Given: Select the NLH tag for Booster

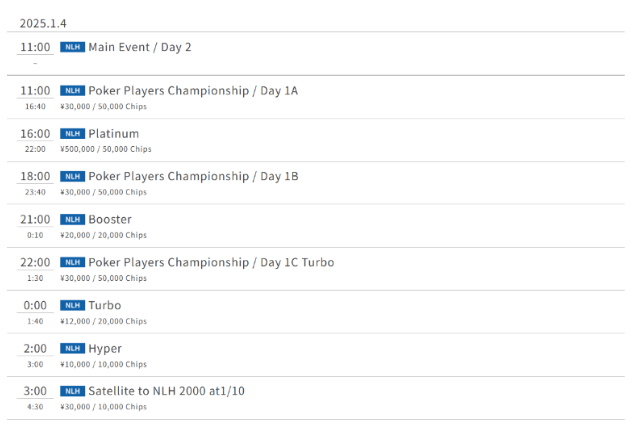Looking at the screenshot, I should point(72,220).
